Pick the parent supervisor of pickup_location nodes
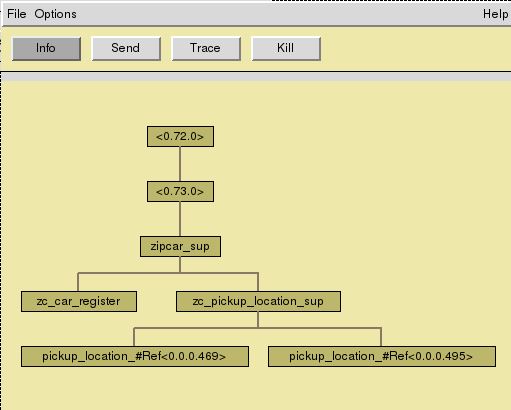The height and width of the screenshot is (410, 511). [x=258, y=301]
